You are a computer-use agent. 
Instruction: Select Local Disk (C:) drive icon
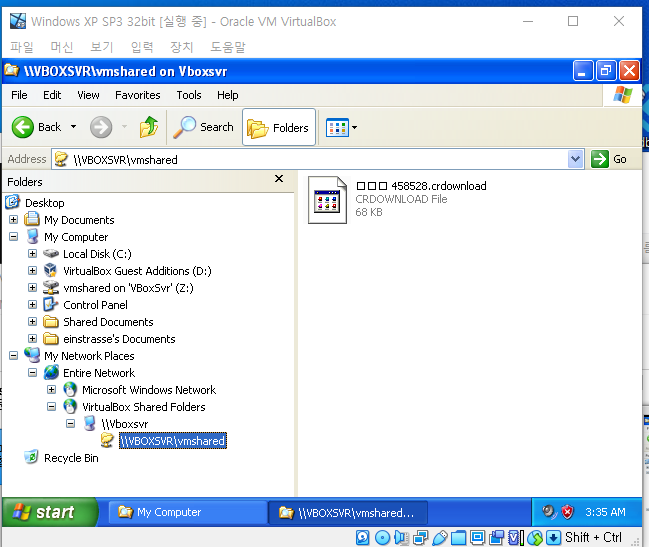tap(51, 253)
